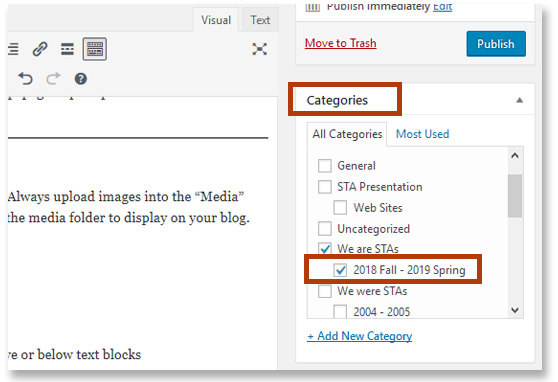Undo the last edit
This screenshot has width=558, height=382.
pyautogui.click(x=25, y=79)
